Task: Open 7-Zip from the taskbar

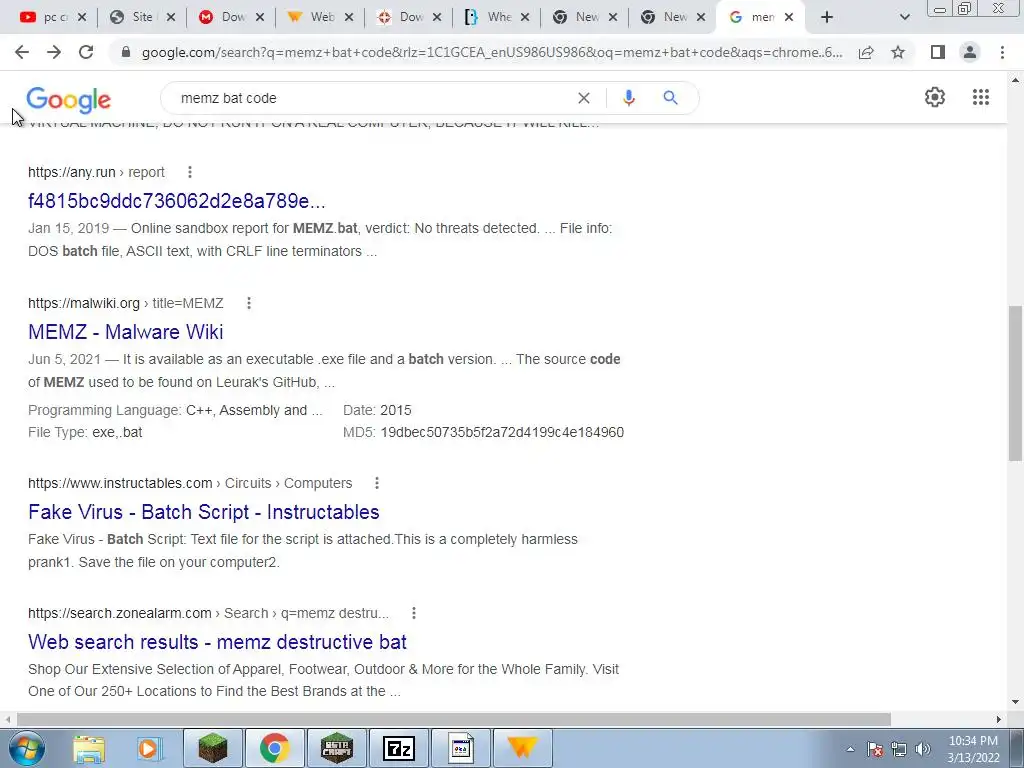Action: [x=399, y=748]
